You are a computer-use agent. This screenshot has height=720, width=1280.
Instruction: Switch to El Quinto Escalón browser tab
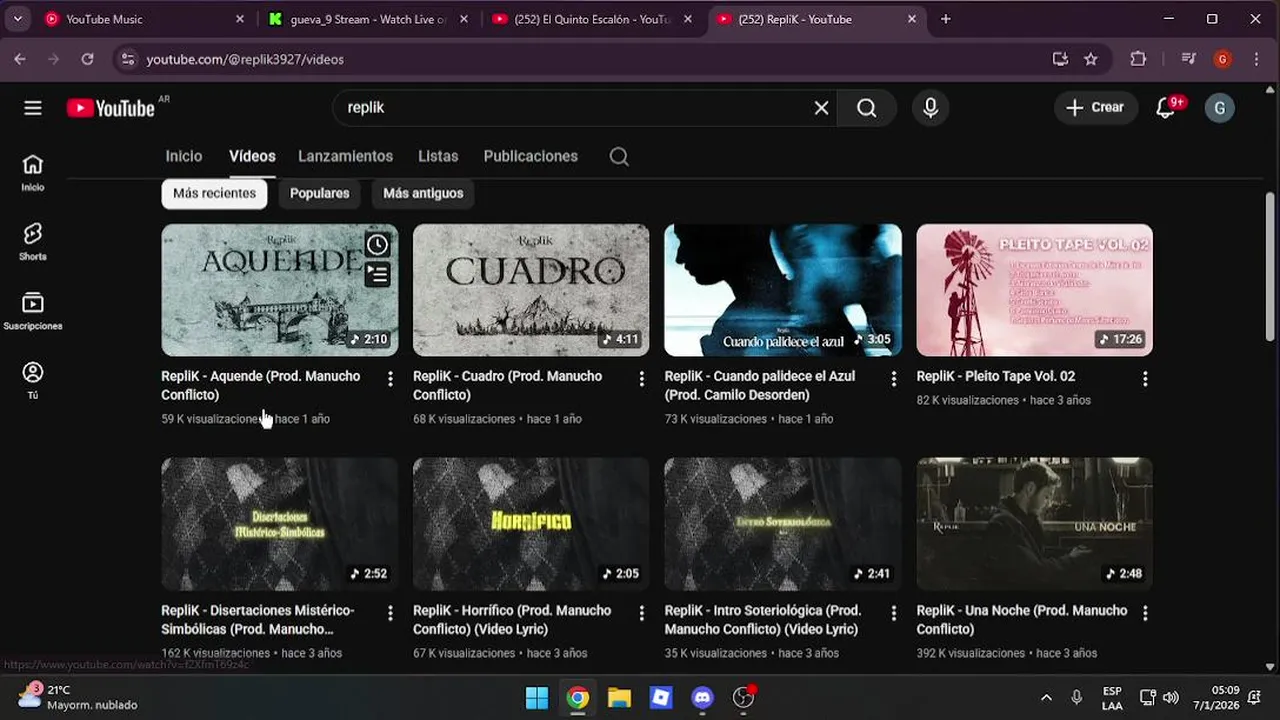coord(593,19)
